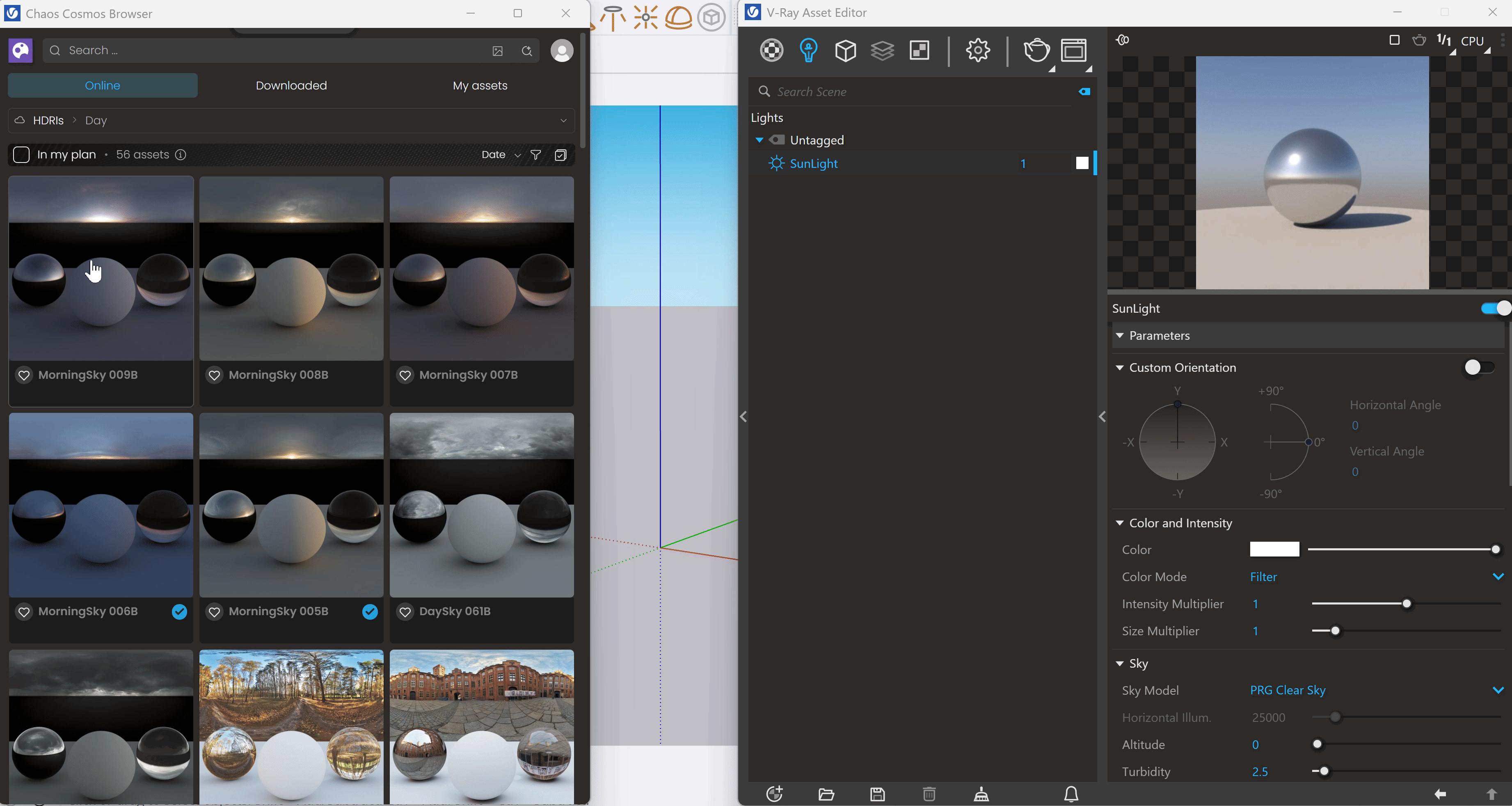This screenshot has height=806, width=1512.
Task: Open the Color Mode Filter dropdown
Action: pos(1377,577)
